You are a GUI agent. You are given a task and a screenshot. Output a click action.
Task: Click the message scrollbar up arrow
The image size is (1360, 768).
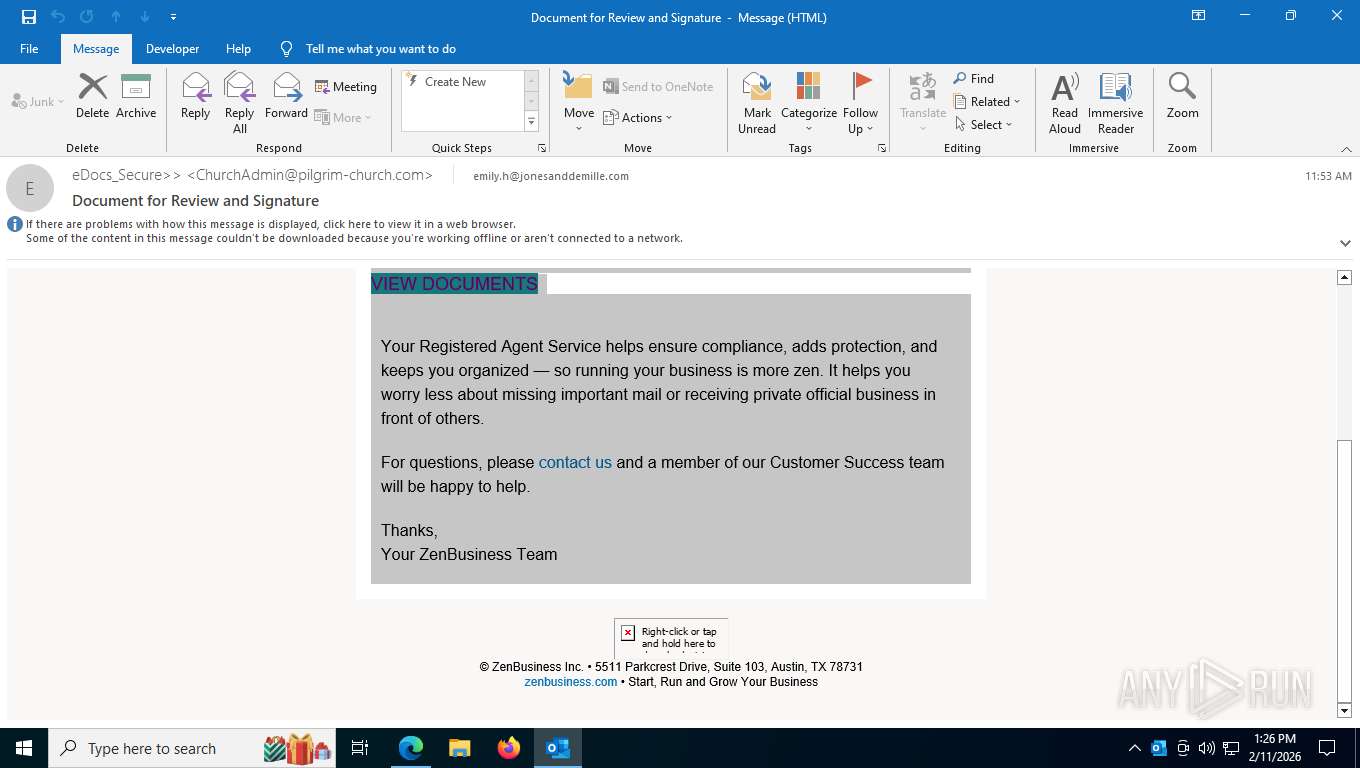(1345, 277)
